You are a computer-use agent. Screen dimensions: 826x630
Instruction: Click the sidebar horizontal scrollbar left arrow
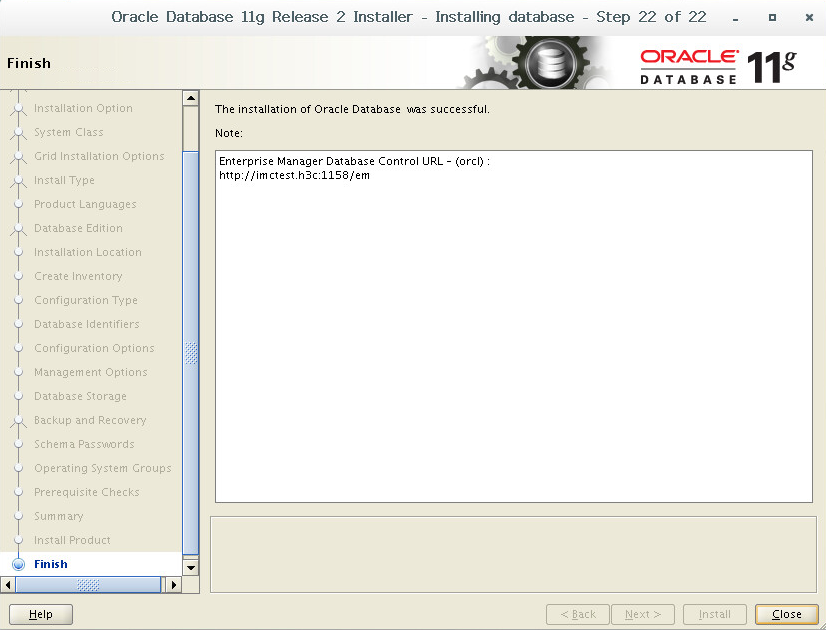point(8,585)
